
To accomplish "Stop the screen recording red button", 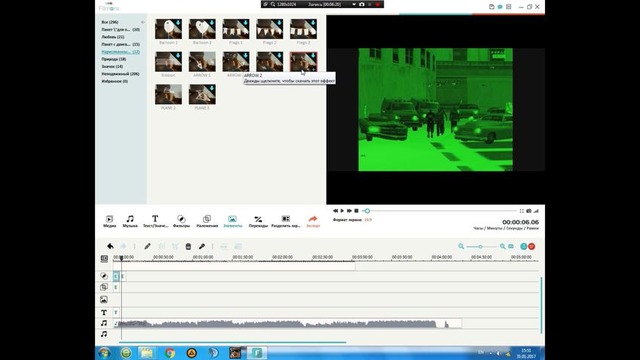I will point(378,4).
